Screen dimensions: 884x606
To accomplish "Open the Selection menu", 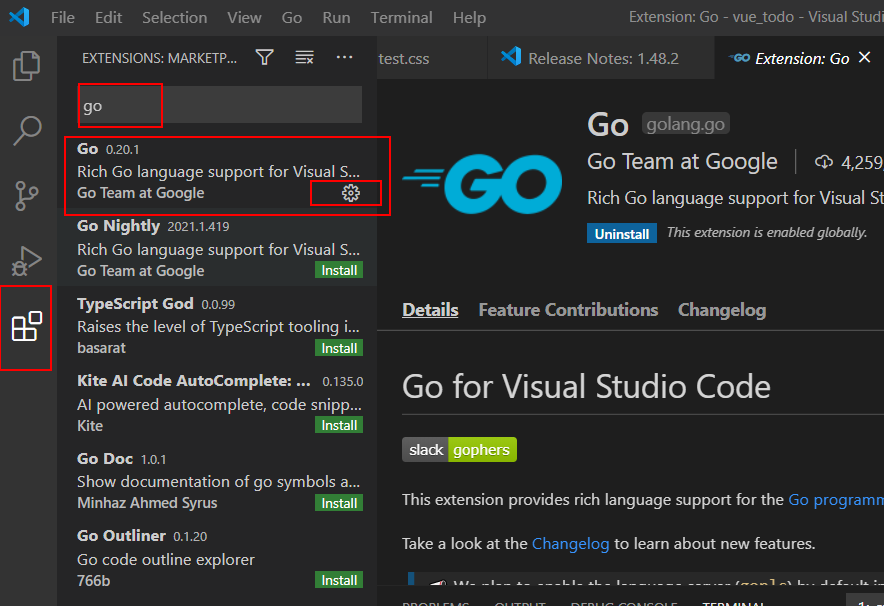I will [x=174, y=17].
